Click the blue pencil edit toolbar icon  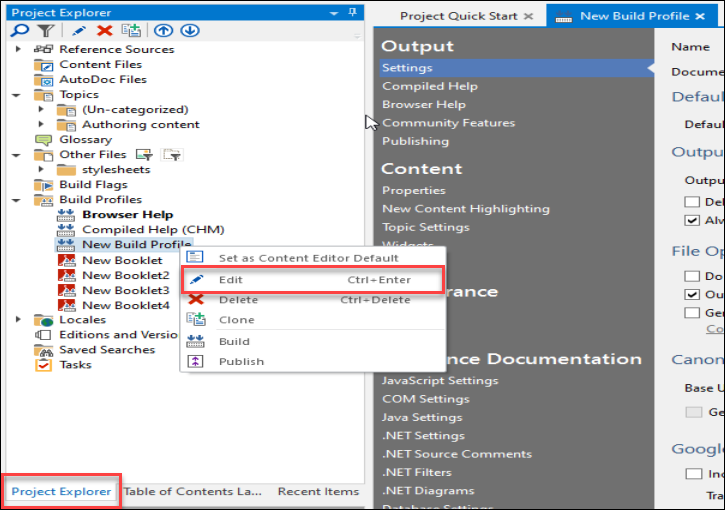click(x=81, y=31)
